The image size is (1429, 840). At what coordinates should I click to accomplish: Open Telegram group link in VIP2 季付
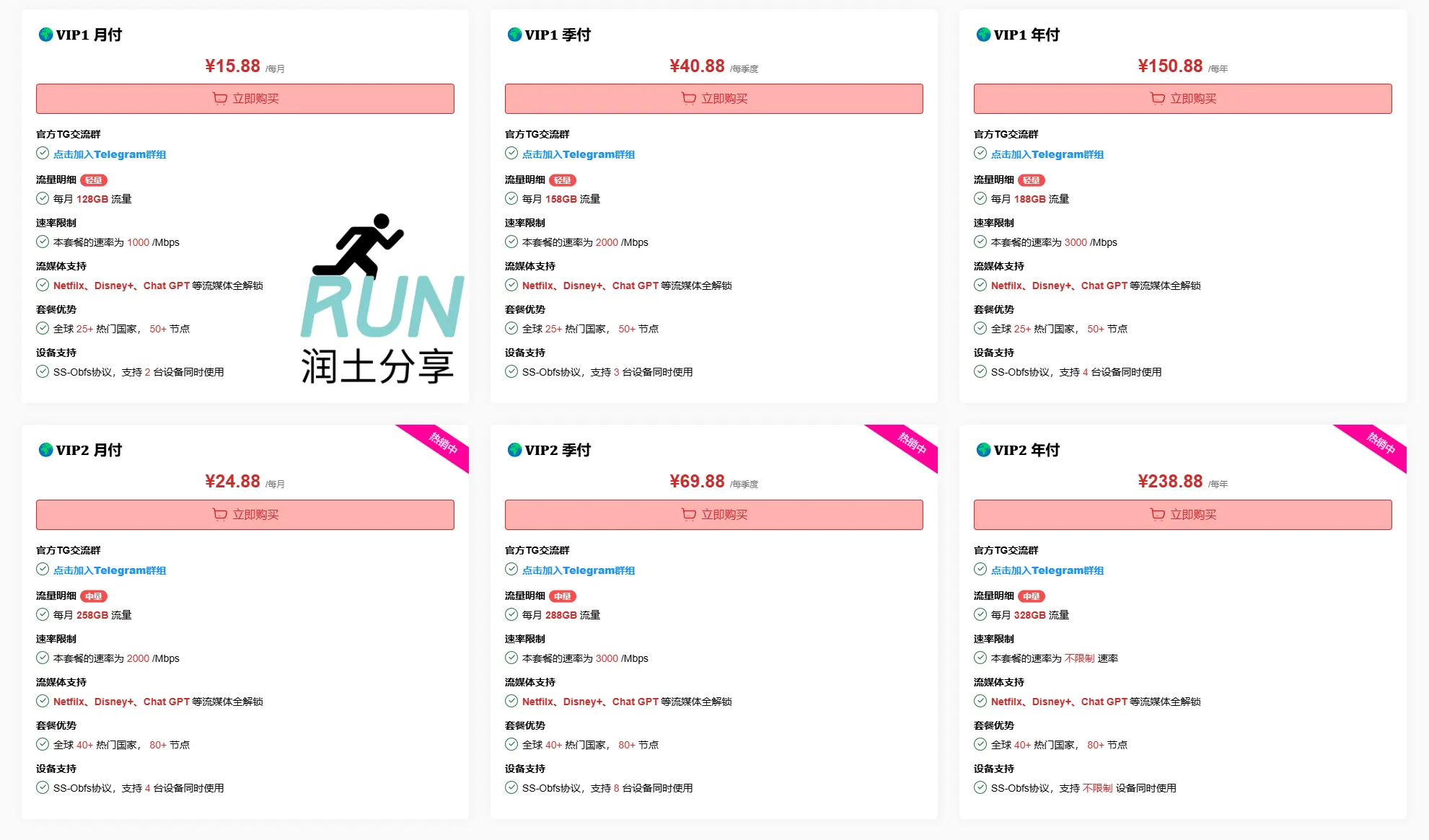click(579, 570)
